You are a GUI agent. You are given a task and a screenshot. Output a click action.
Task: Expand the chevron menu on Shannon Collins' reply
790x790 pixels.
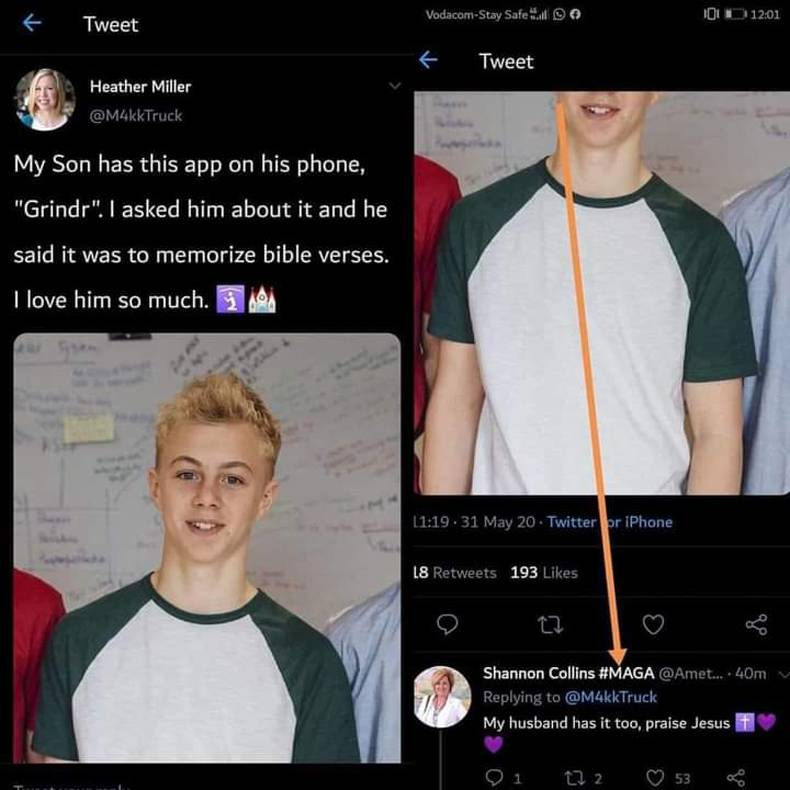click(x=783, y=674)
